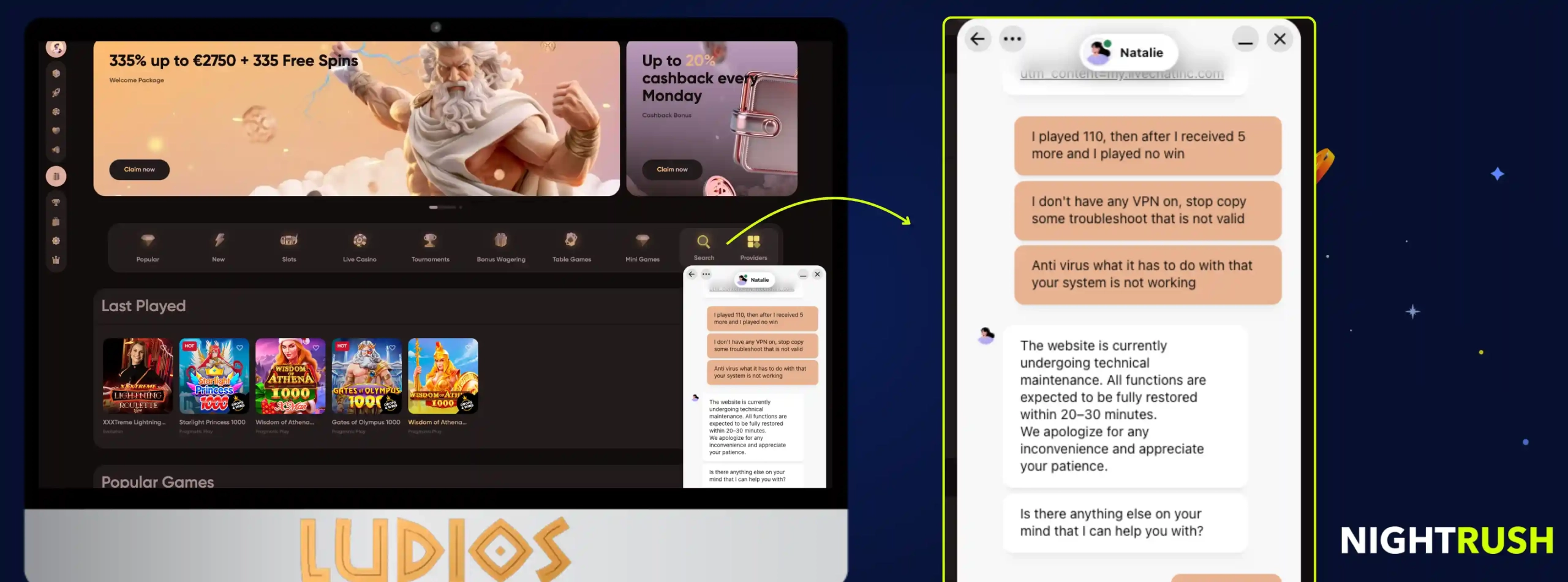Click the 'Popular Games' section heading
1568x582 pixels.
tap(157, 482)
